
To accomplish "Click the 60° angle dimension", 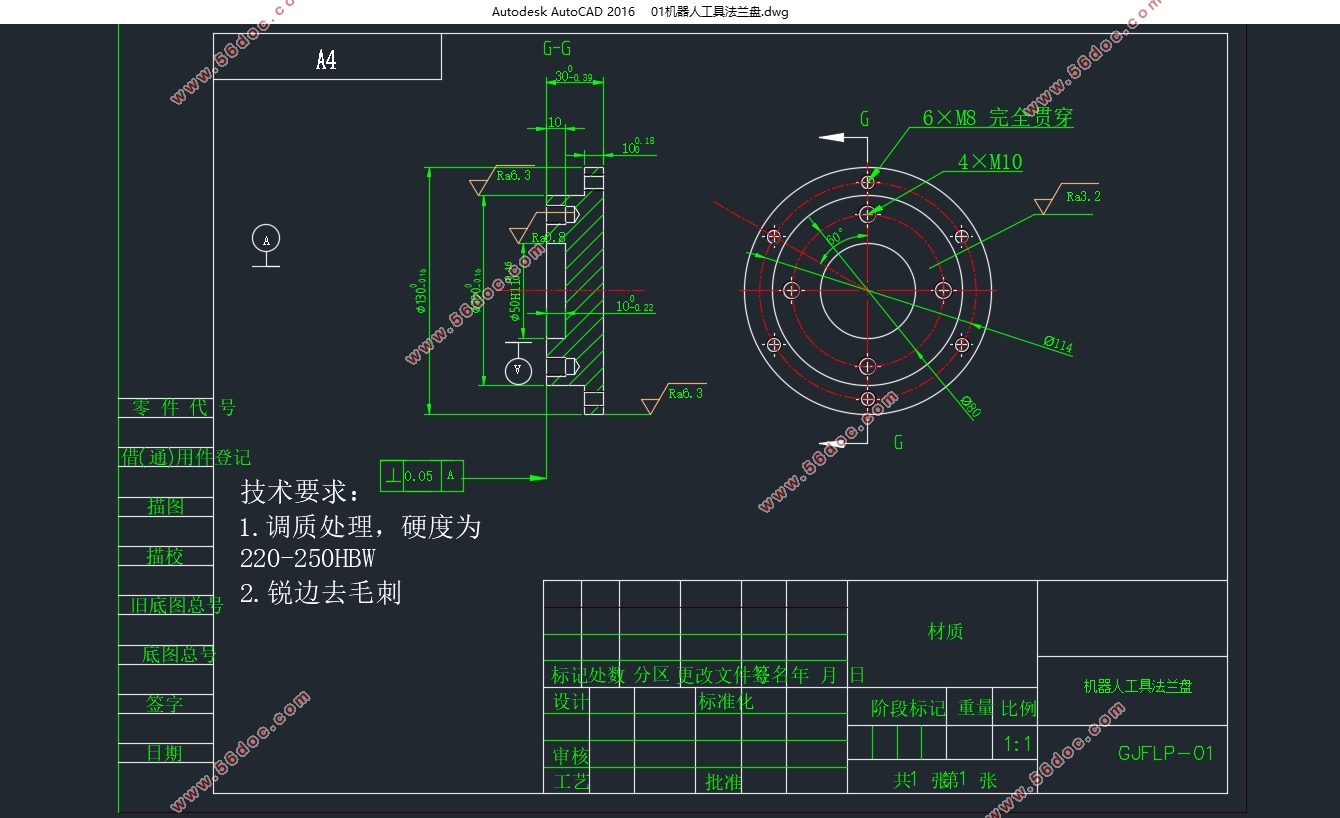I will coord(835,237).
